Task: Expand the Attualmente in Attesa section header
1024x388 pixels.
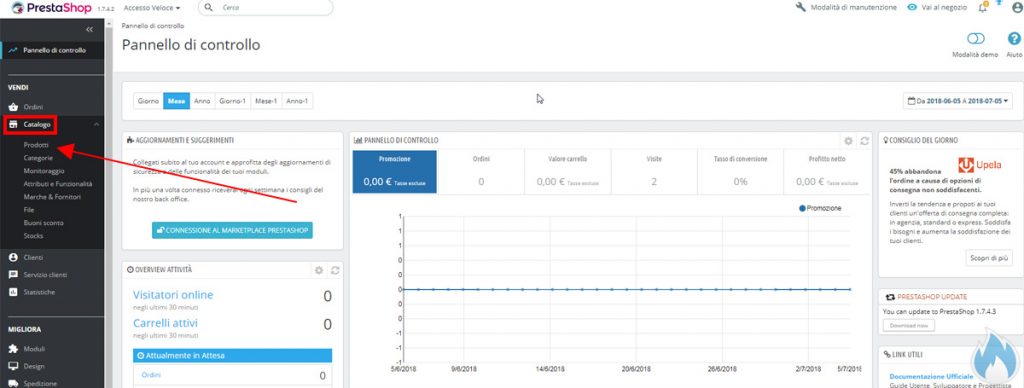Action: 232,355
